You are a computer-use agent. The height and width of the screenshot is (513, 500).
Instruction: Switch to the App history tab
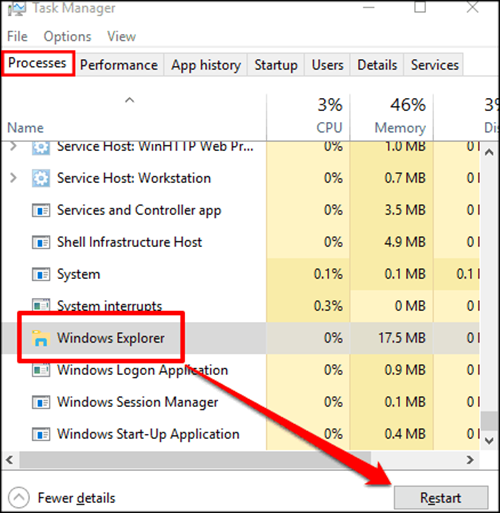(206, 65)
